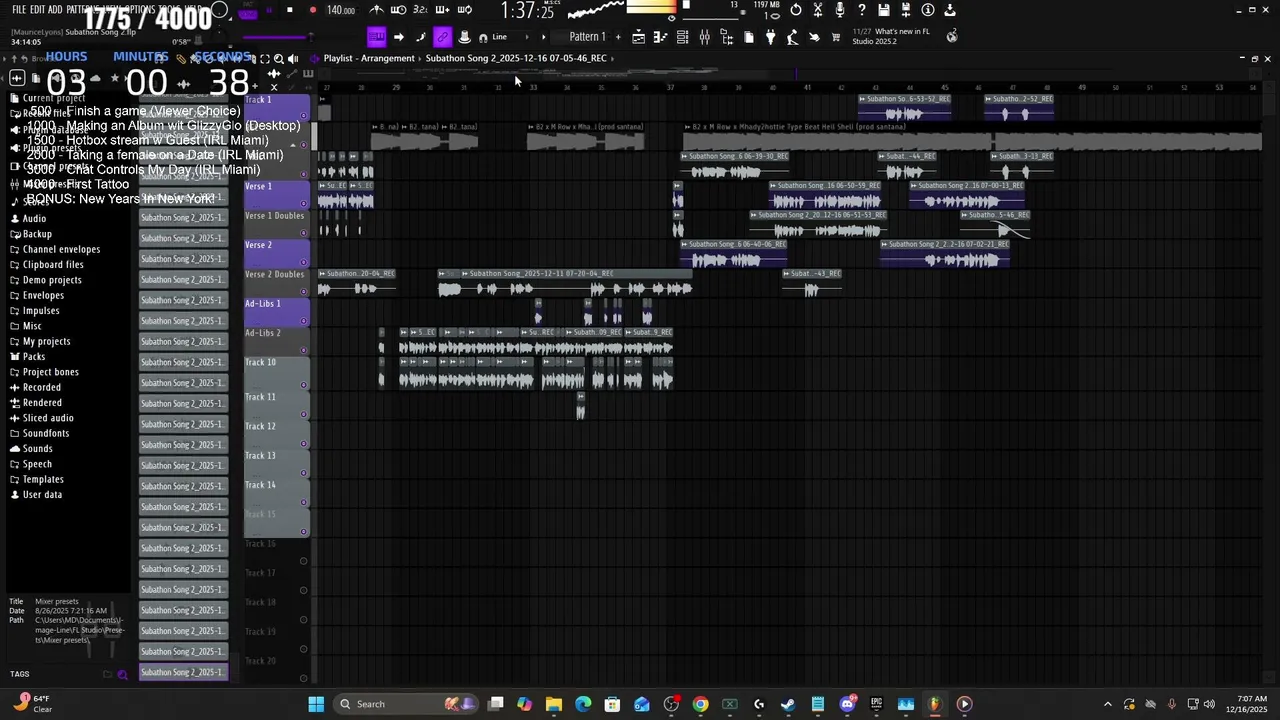
Task: Open the undo history icon
Action: coord(796,10)
